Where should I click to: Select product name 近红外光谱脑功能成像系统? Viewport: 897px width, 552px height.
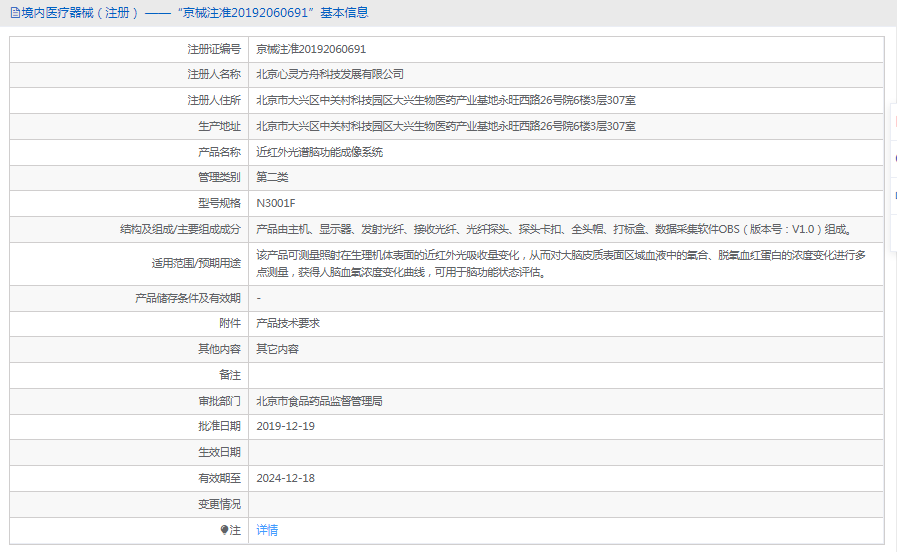coord(319,152)
